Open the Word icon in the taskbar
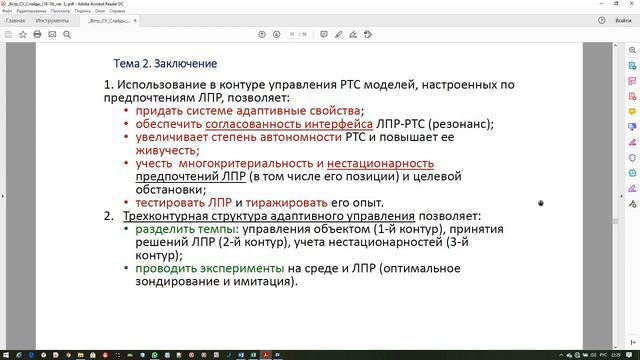This screenshot has height=360, width=640. [x=241, y=355]
